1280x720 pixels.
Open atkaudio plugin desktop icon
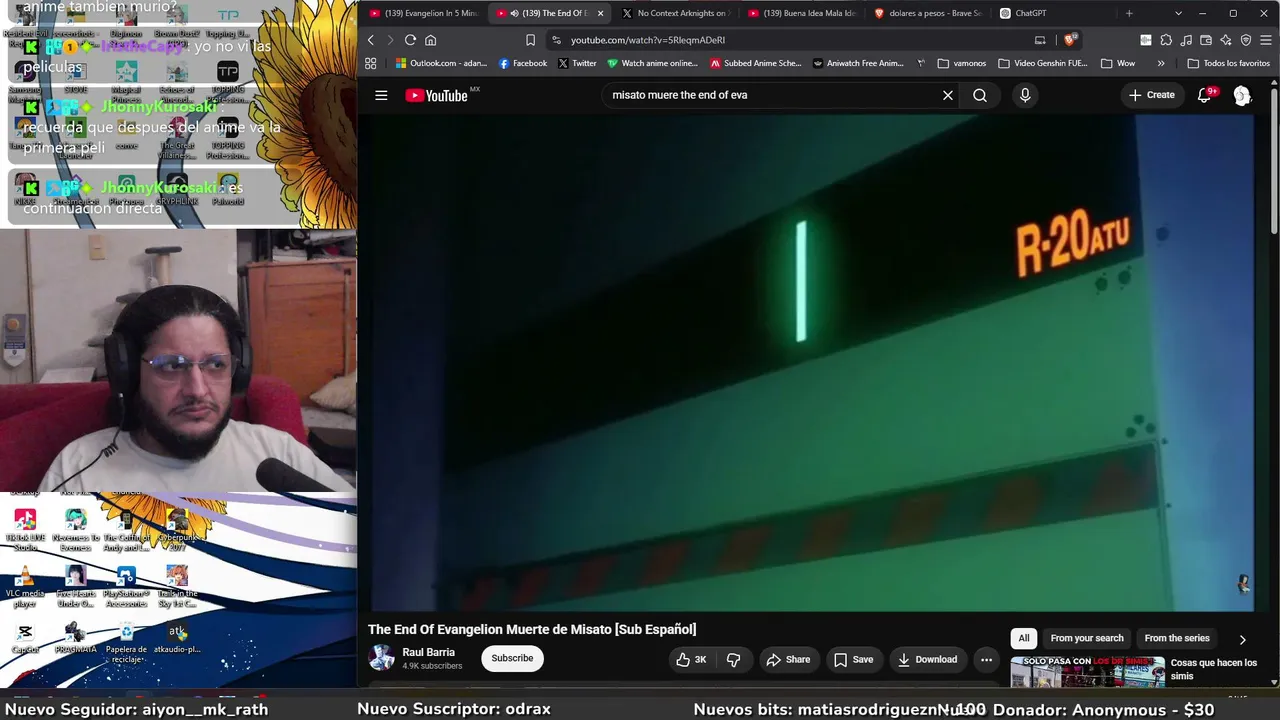[177, 638]
